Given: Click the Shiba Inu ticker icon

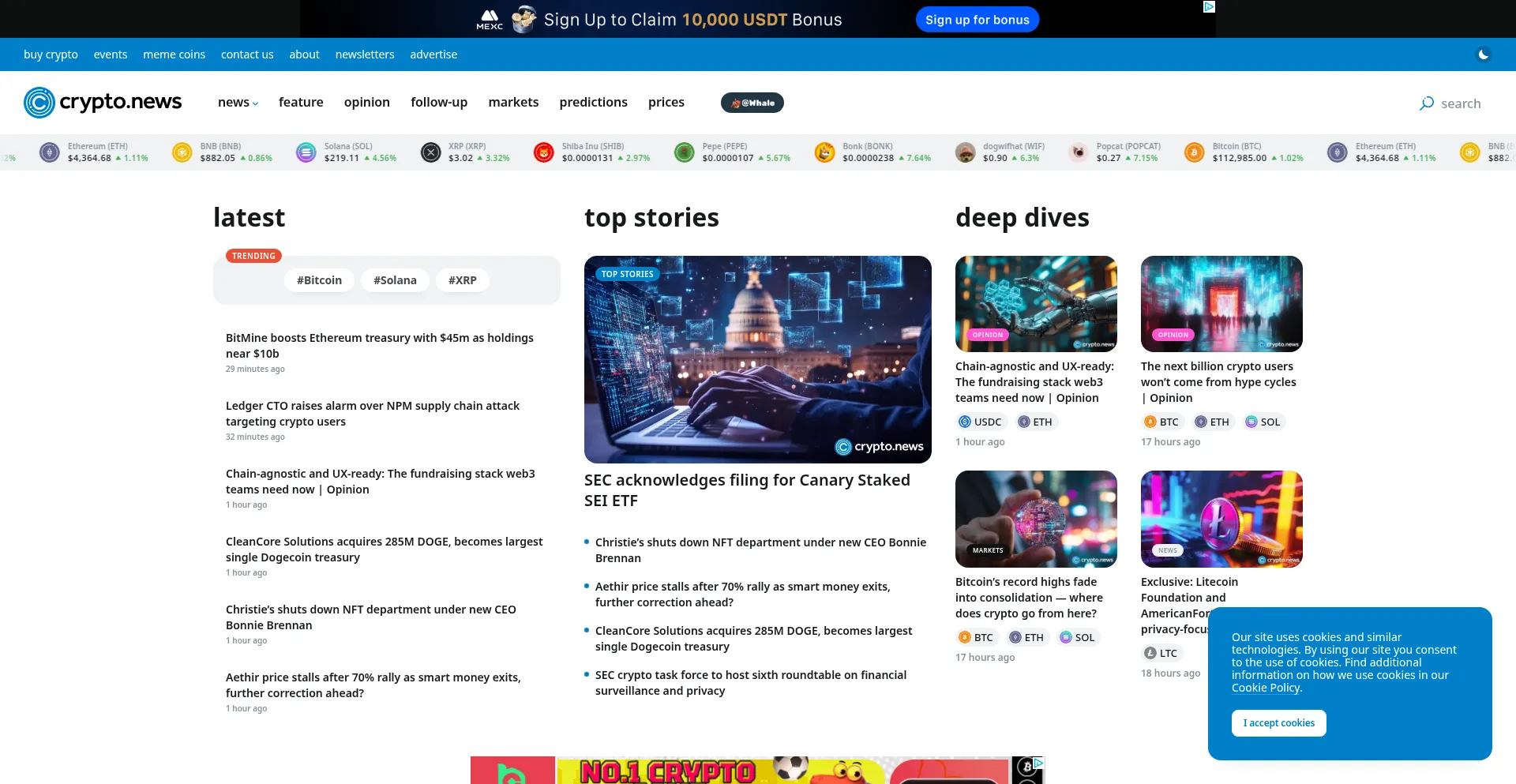Looking at the screenshot, I should (x=544, y=152).
